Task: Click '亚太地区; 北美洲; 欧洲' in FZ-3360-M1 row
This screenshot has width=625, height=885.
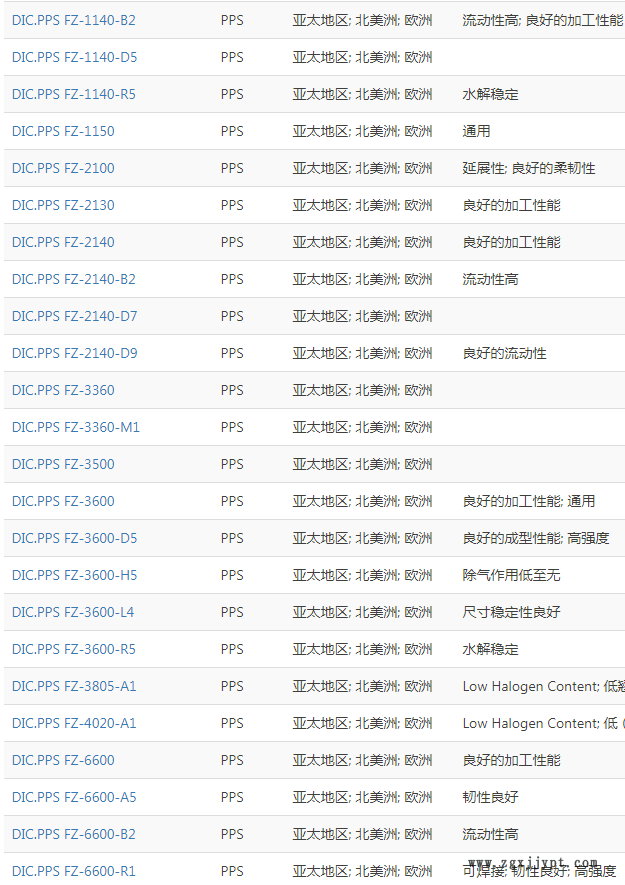Action: click(x=362, y=427)
